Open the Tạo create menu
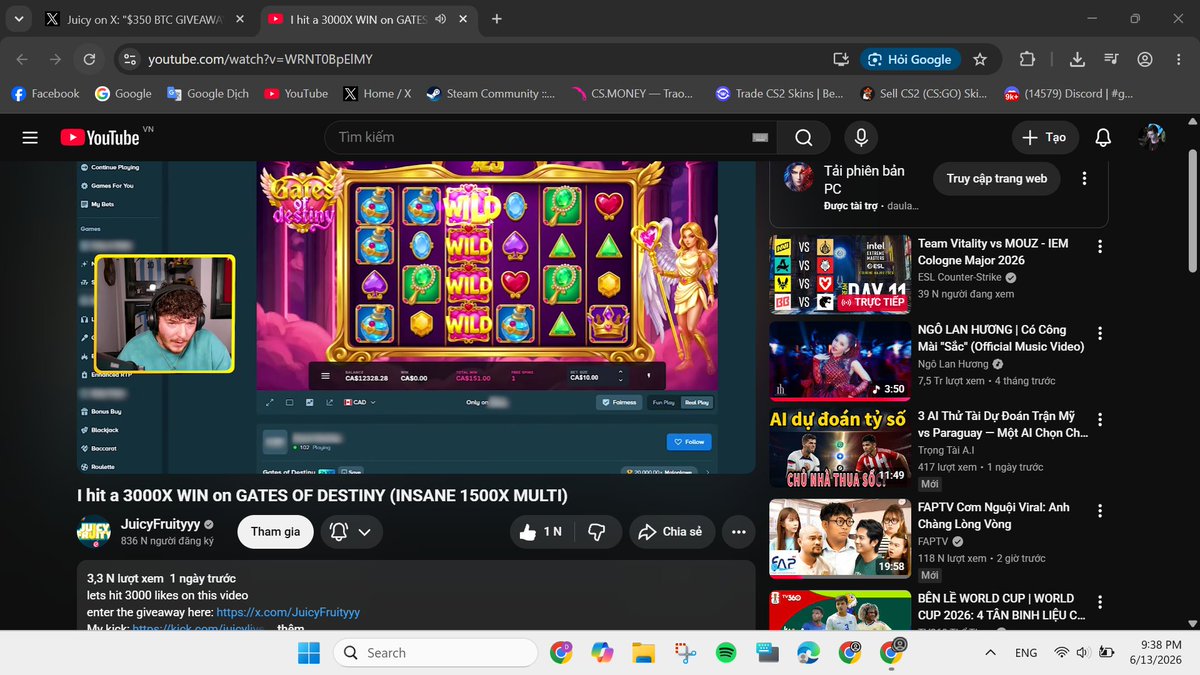This screenshot has height=675, width=1200. point(1045,137)
